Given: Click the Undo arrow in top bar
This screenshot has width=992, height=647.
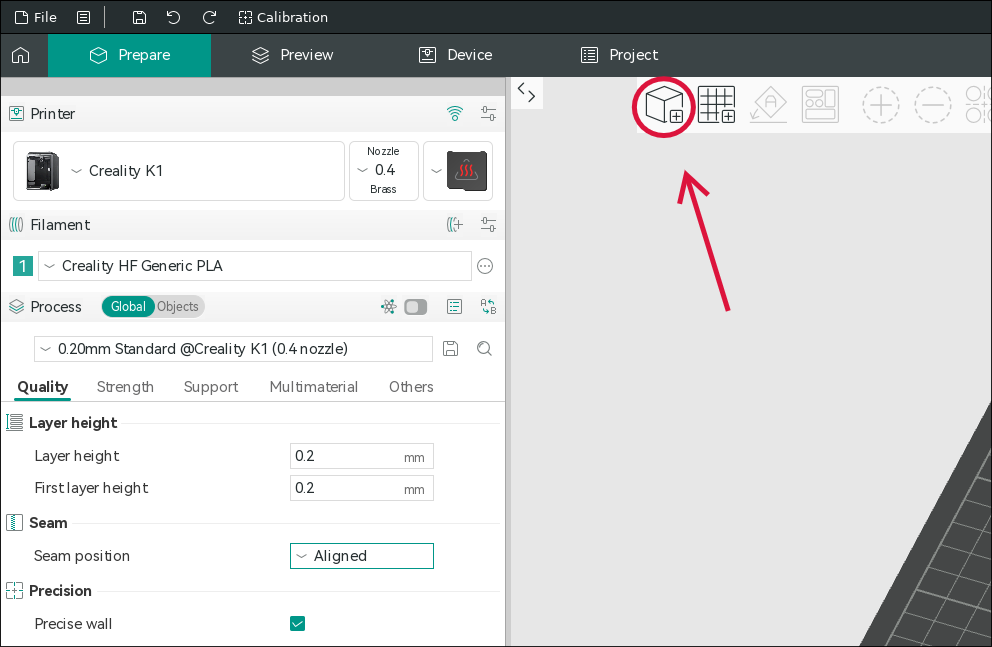Looking at the screenshot, I should click(173, 18).
